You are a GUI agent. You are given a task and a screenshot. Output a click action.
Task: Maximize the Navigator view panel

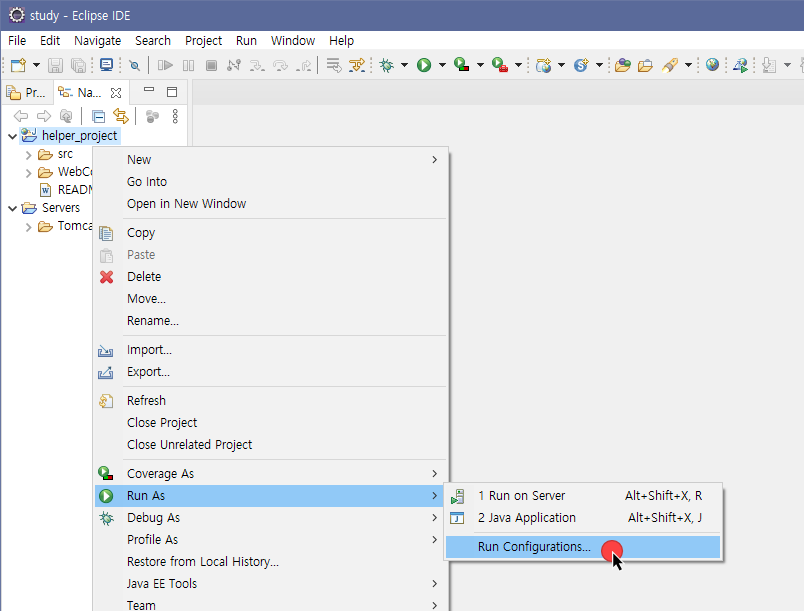click(172, 92)
